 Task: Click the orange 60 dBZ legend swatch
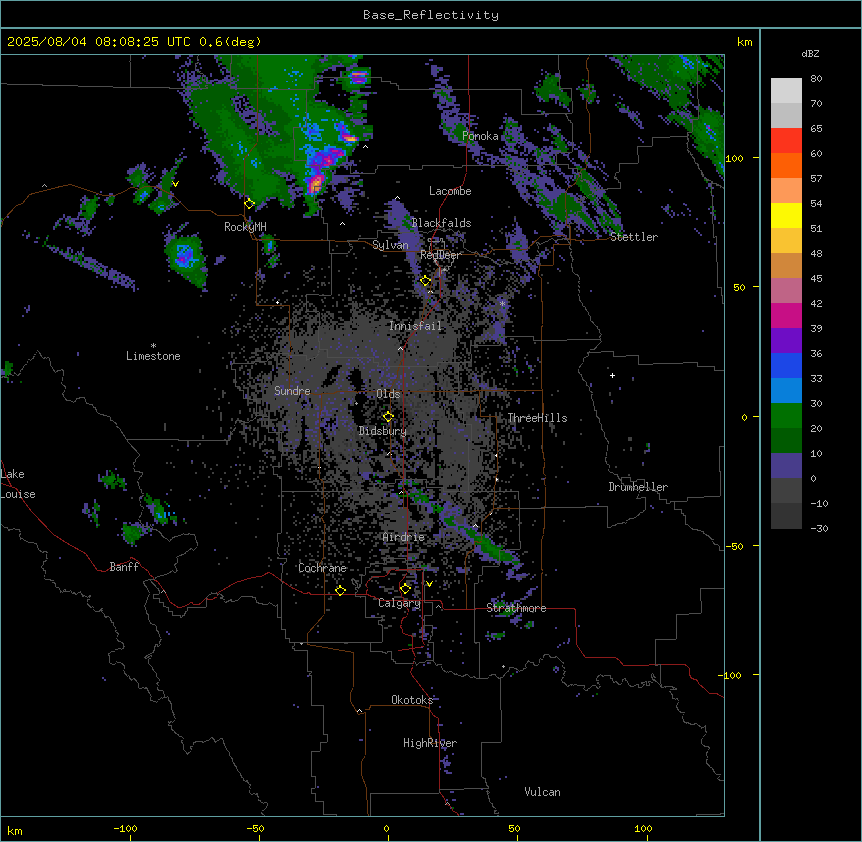coord(786,165)
